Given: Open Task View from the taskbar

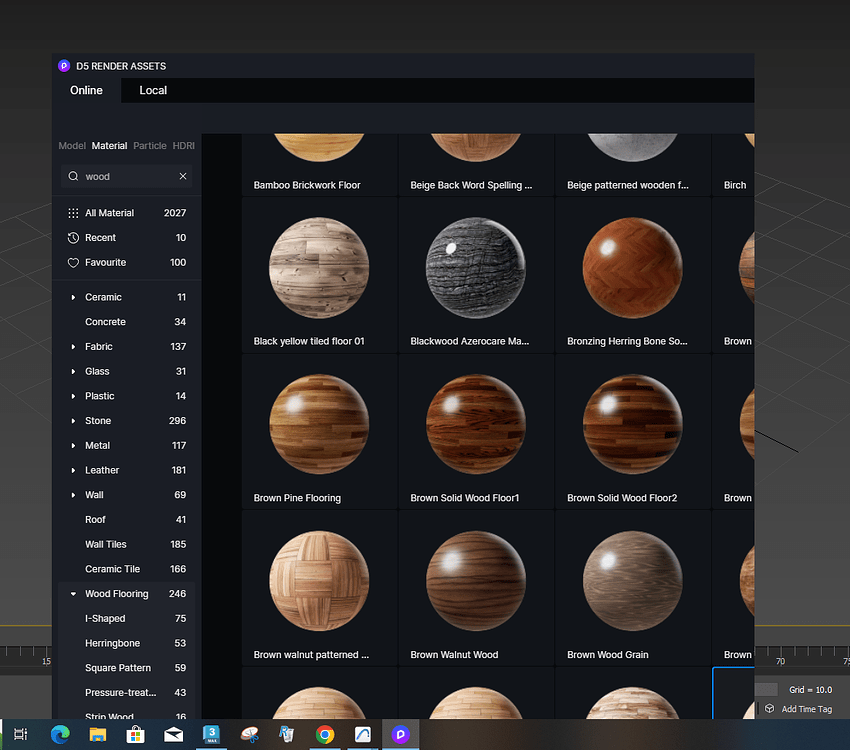Looking at the screenshot, I should tap(21, 734).
